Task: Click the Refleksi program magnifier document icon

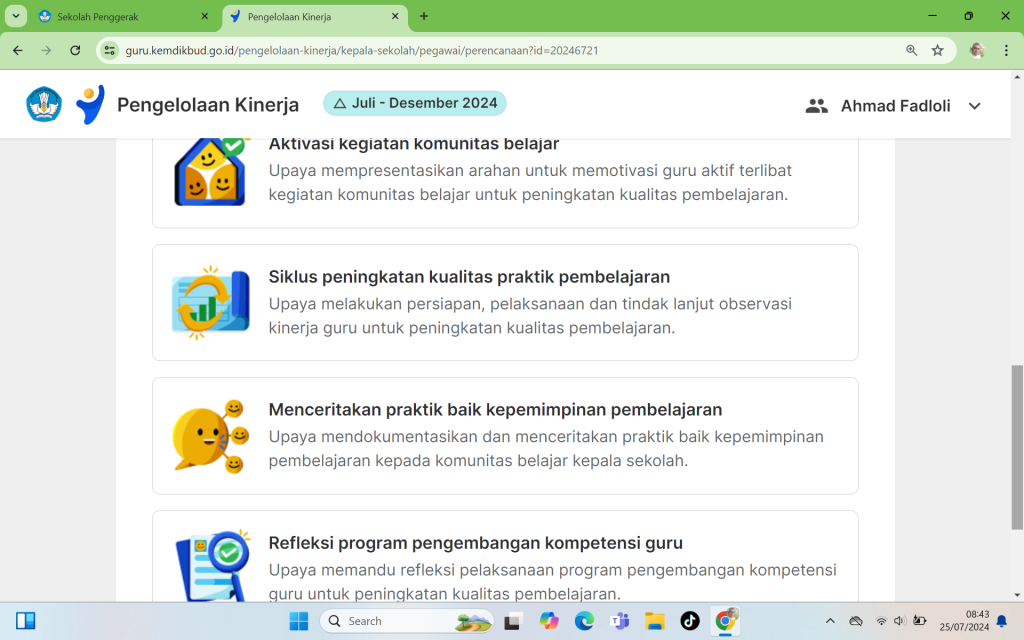Action: point(210,566)
